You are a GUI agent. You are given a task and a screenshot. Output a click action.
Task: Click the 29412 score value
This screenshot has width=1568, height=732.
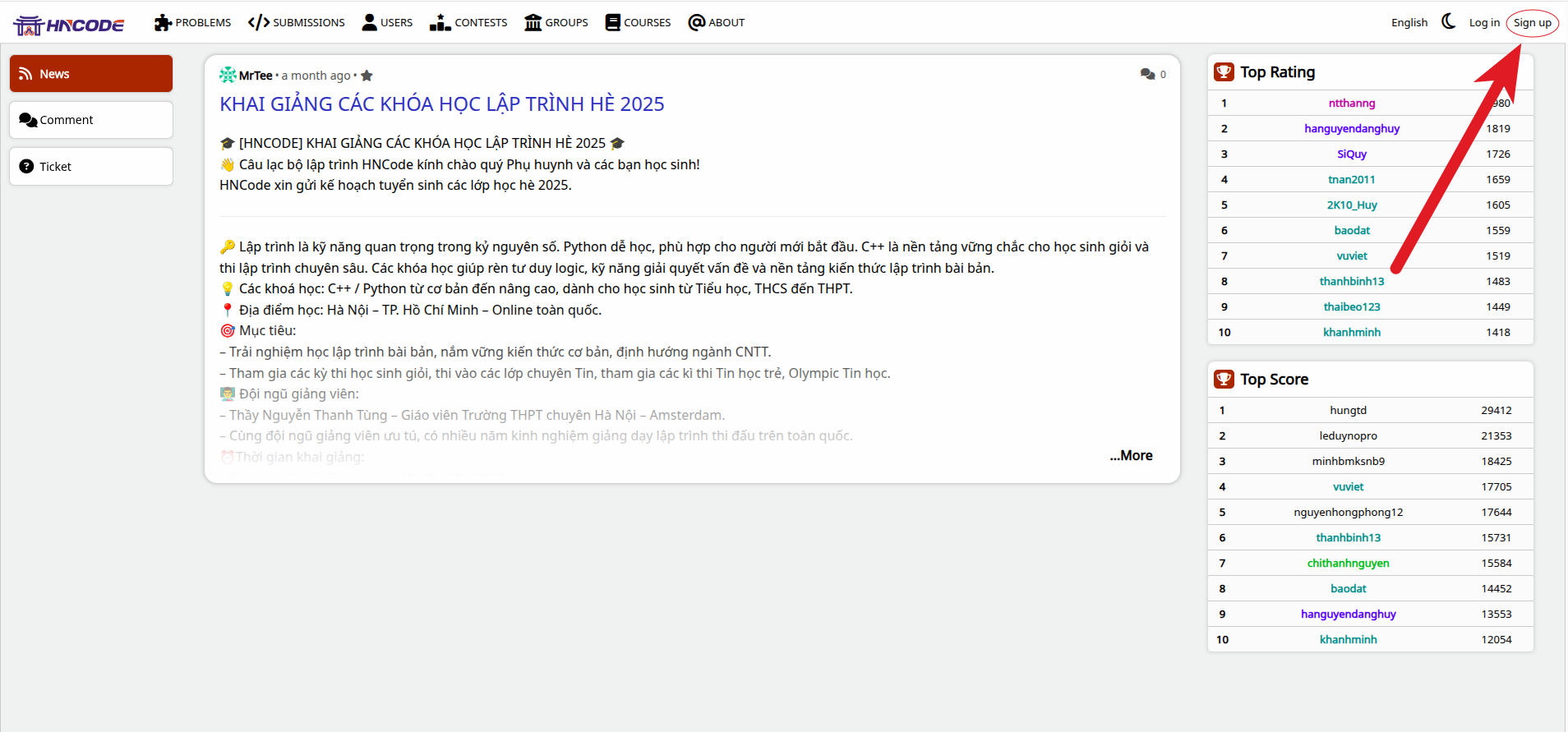1497,410
